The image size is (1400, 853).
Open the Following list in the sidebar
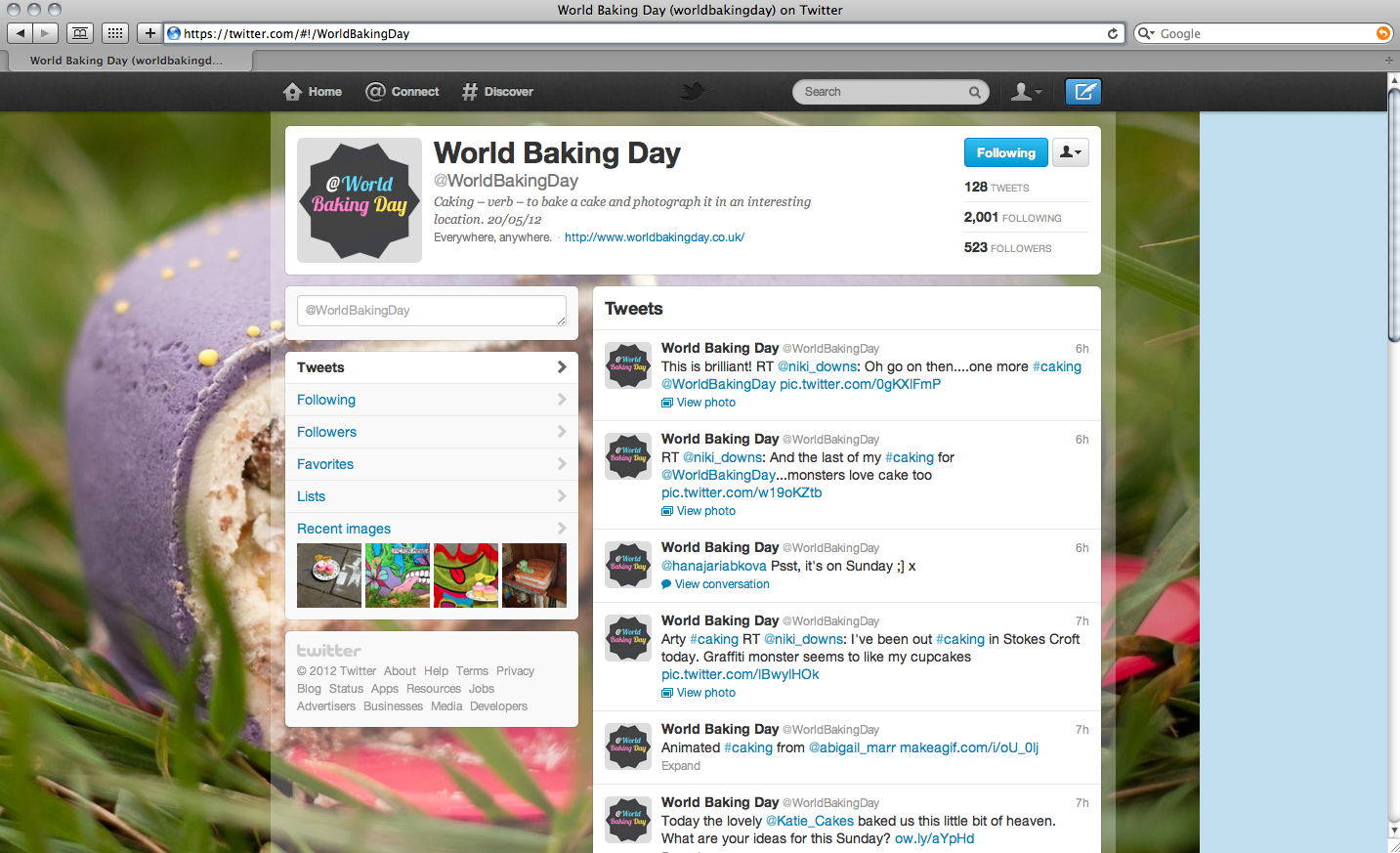[x=432, y=400]
